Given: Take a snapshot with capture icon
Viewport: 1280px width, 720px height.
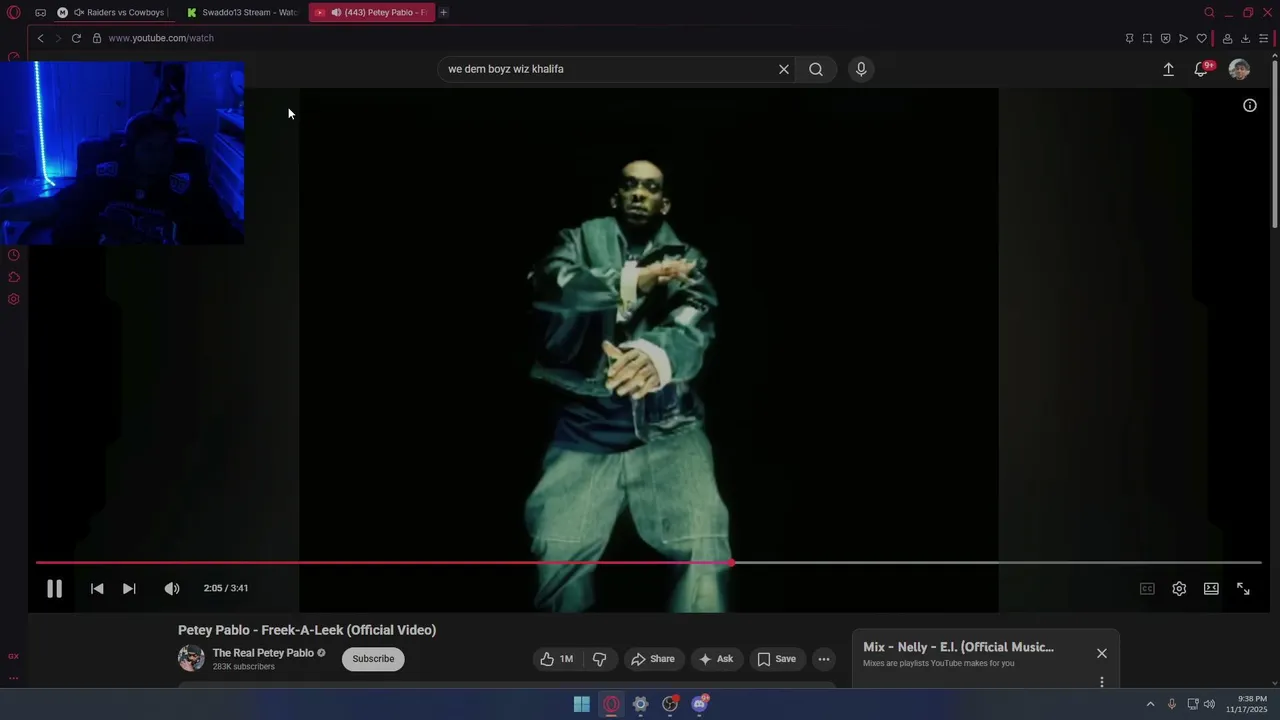Looking at the screenshot, I should tap(1147, 38).
